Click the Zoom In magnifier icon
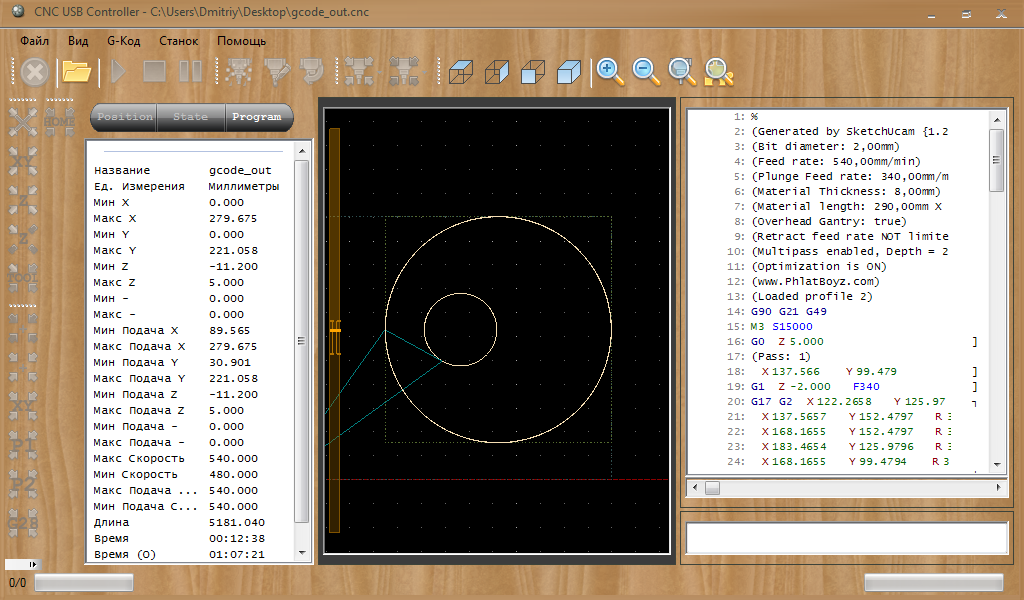Image resolution: width=1024 pixels, height=600 pixels. 609,70
